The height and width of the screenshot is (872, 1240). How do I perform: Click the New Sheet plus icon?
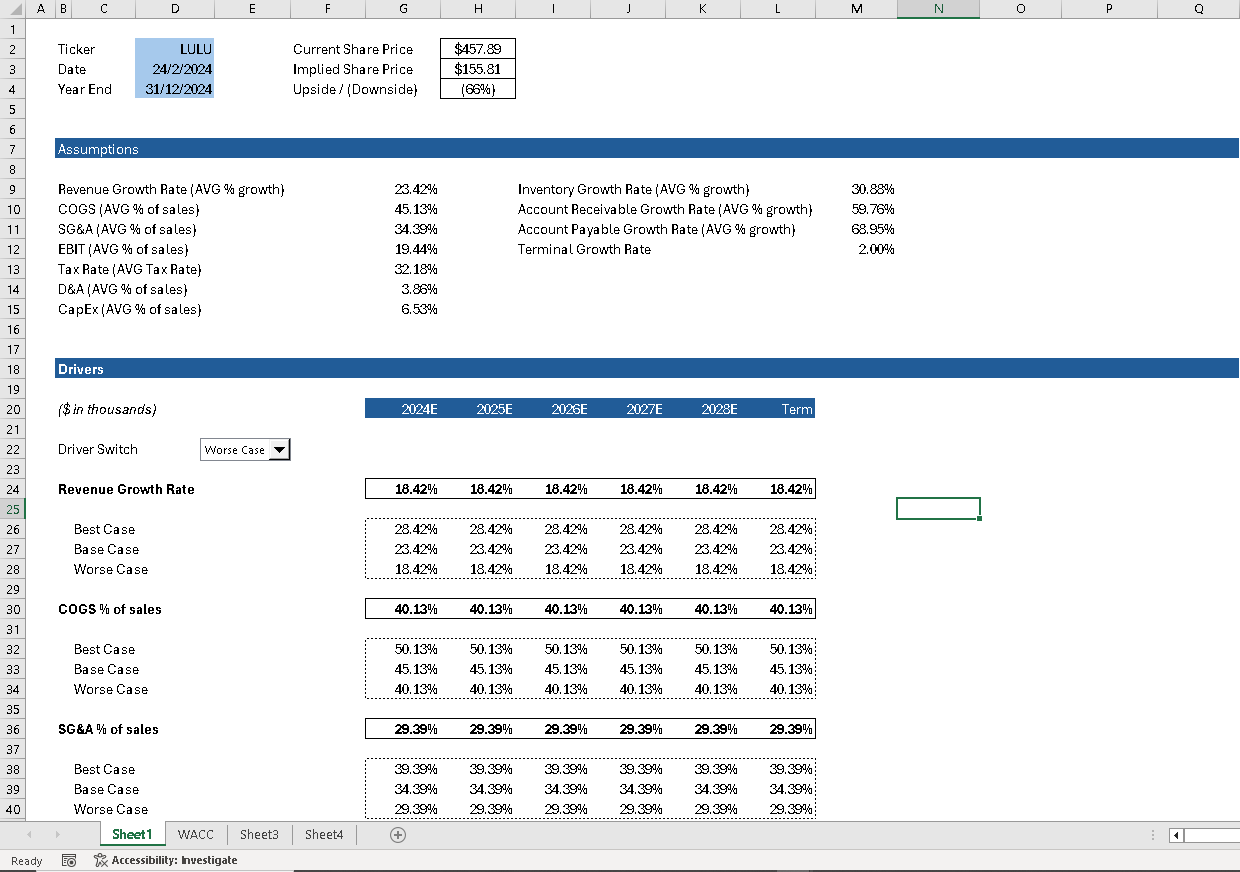[x=398, y=834]
